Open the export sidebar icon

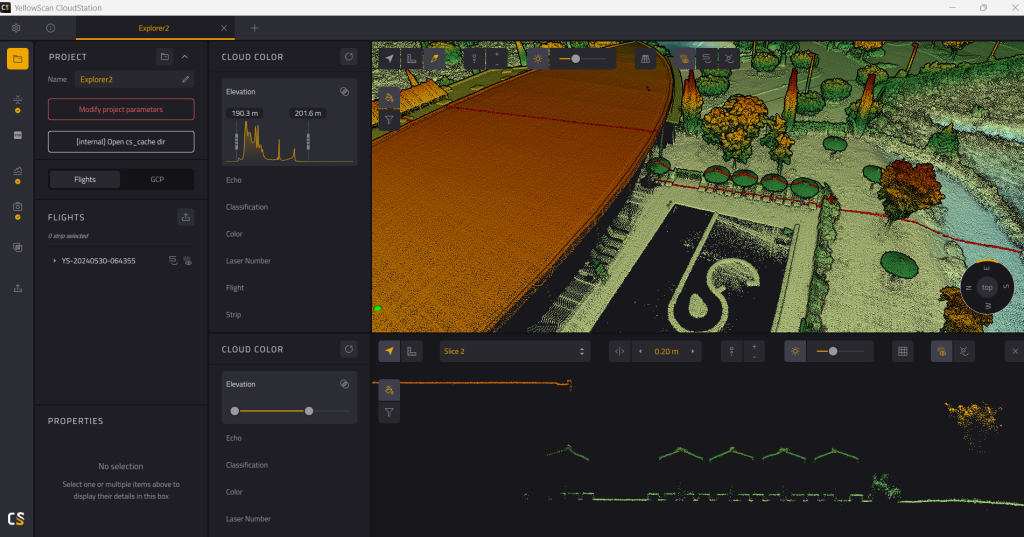[x=18, y=288]
